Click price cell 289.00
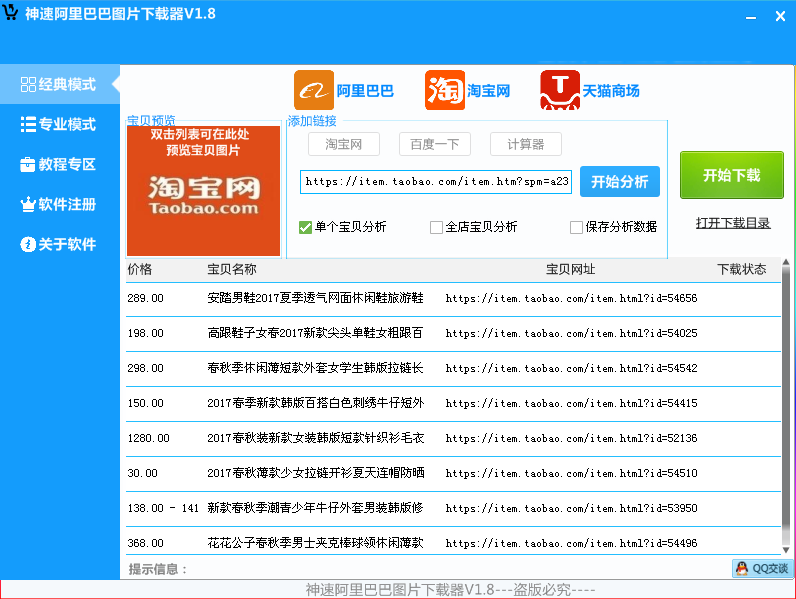This screenshot has width=796, height=599. click(145, 298)
